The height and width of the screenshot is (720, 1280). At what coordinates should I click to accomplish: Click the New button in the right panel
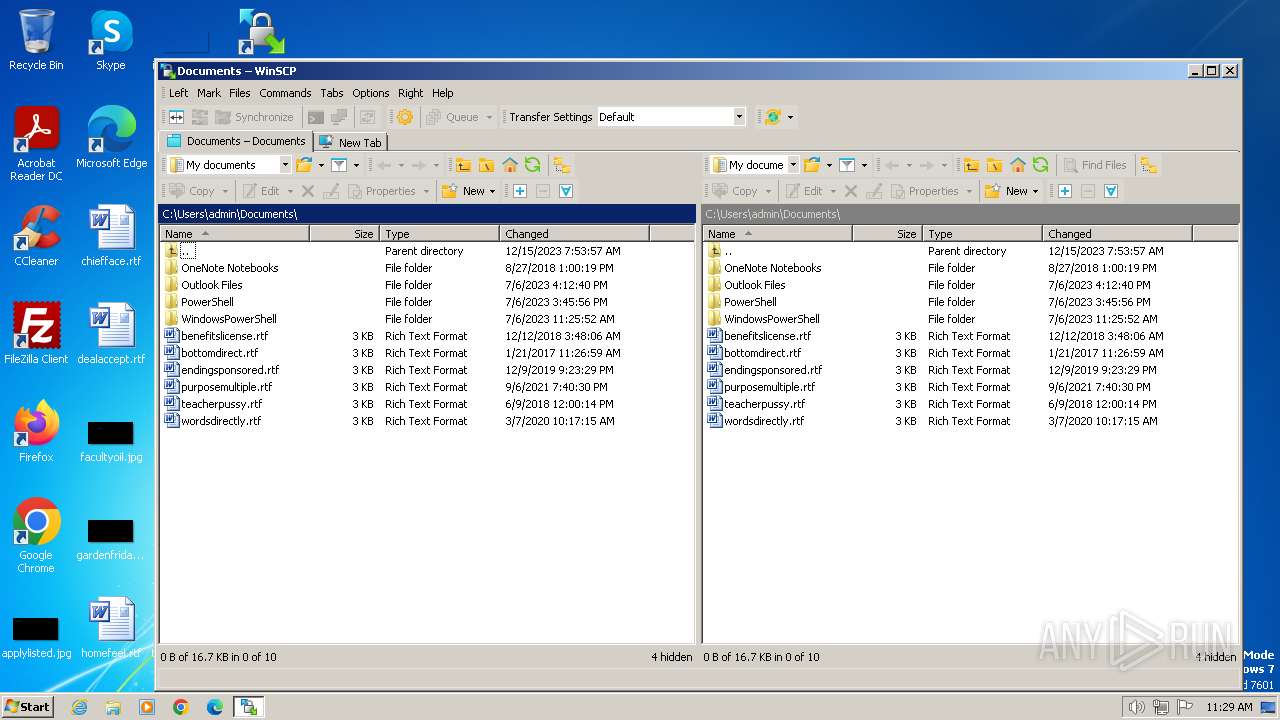pyautogui.click(x=1007, y=191)
